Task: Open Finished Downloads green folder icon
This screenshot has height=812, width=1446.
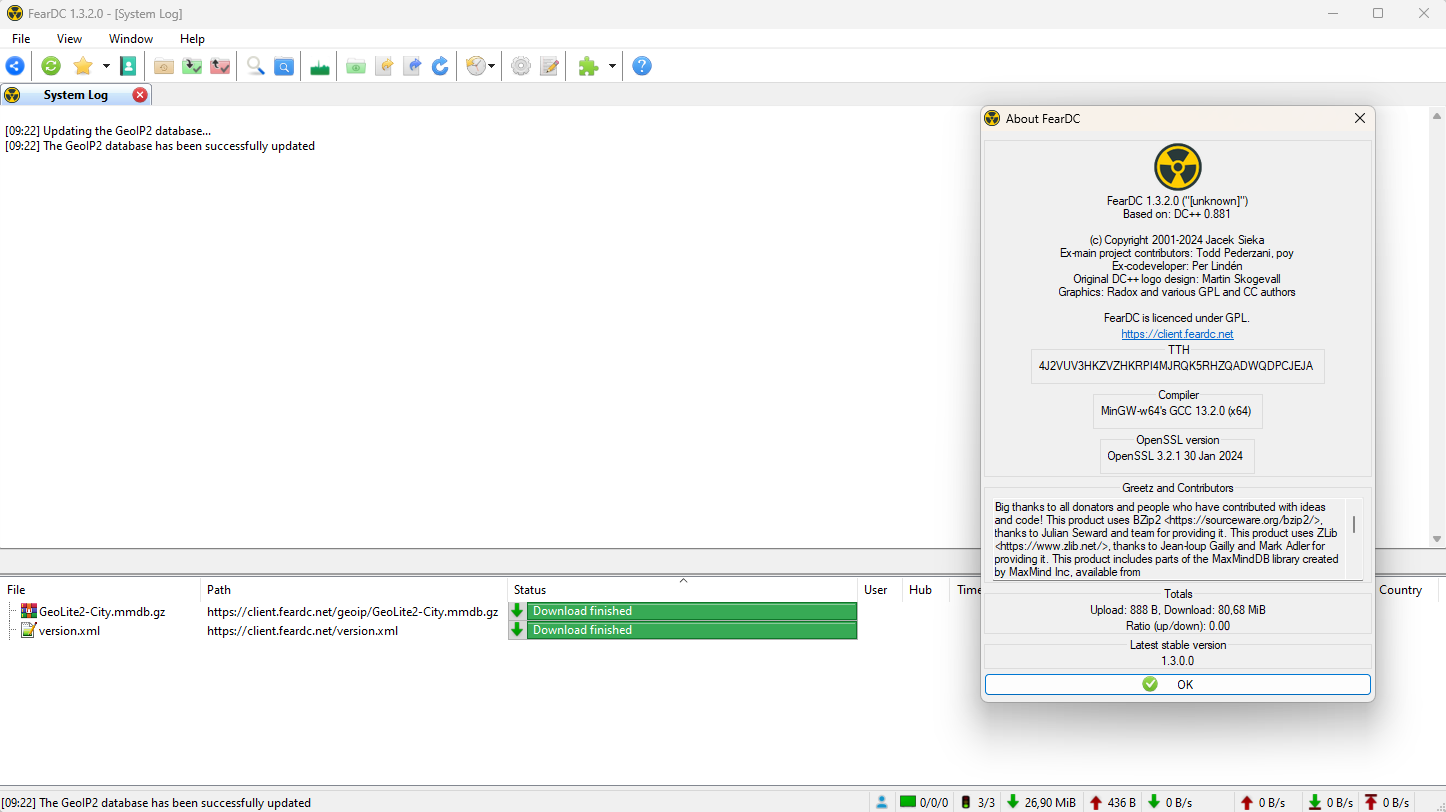Action: coord(192,66)
